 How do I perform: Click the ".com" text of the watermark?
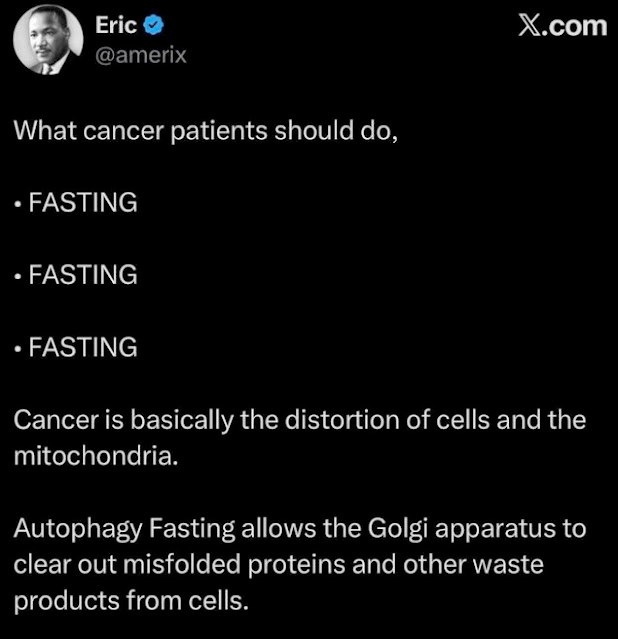coord(577,26)
